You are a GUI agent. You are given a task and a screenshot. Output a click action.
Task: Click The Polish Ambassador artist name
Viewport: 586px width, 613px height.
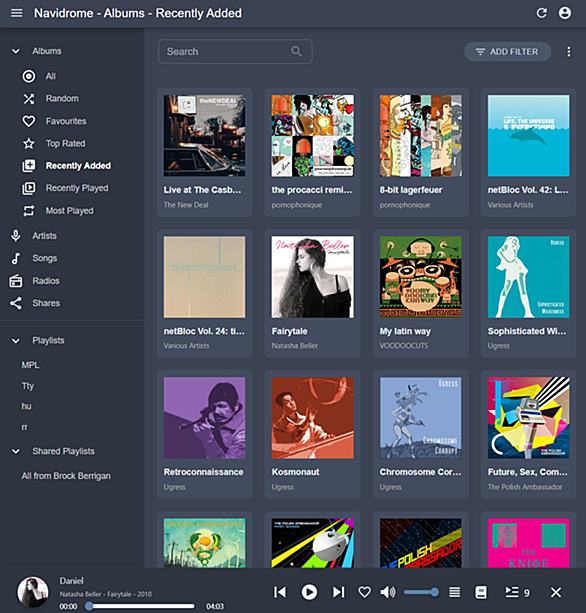(525, 487)
